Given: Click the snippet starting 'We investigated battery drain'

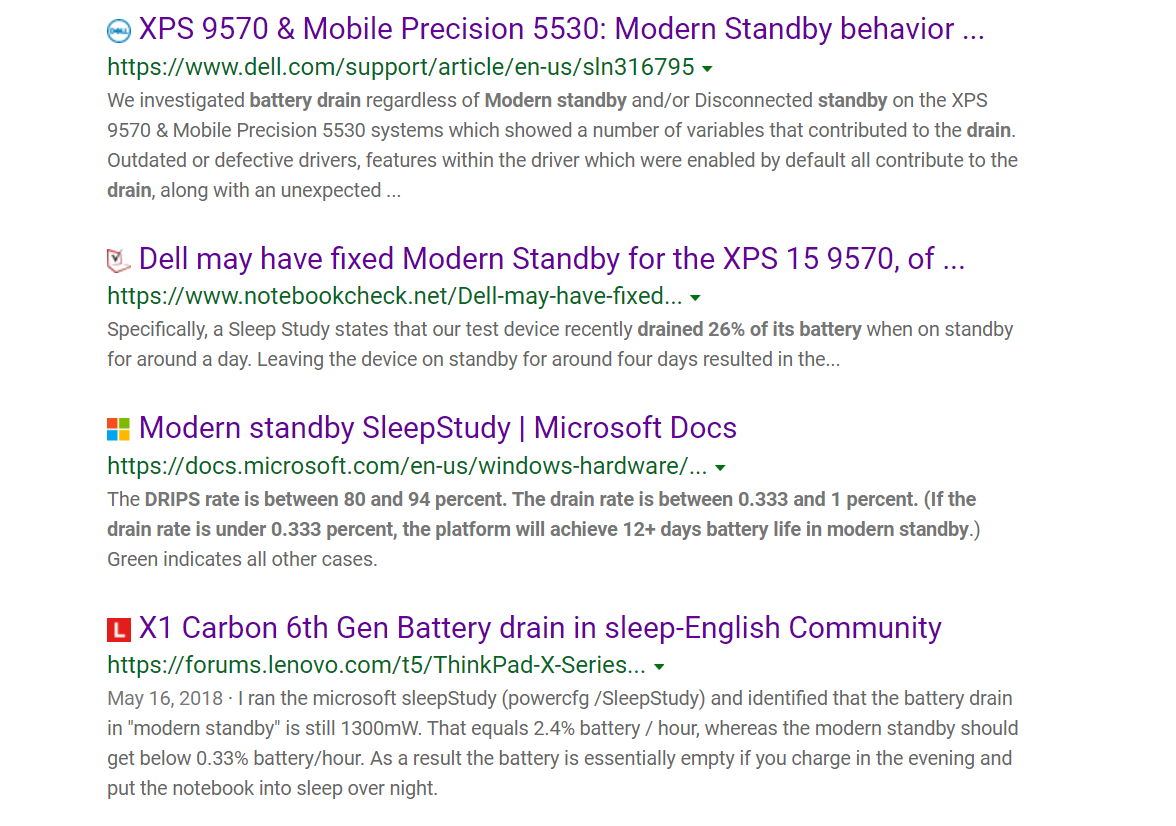Looking at the screenshot, I should tap(562, 146).
